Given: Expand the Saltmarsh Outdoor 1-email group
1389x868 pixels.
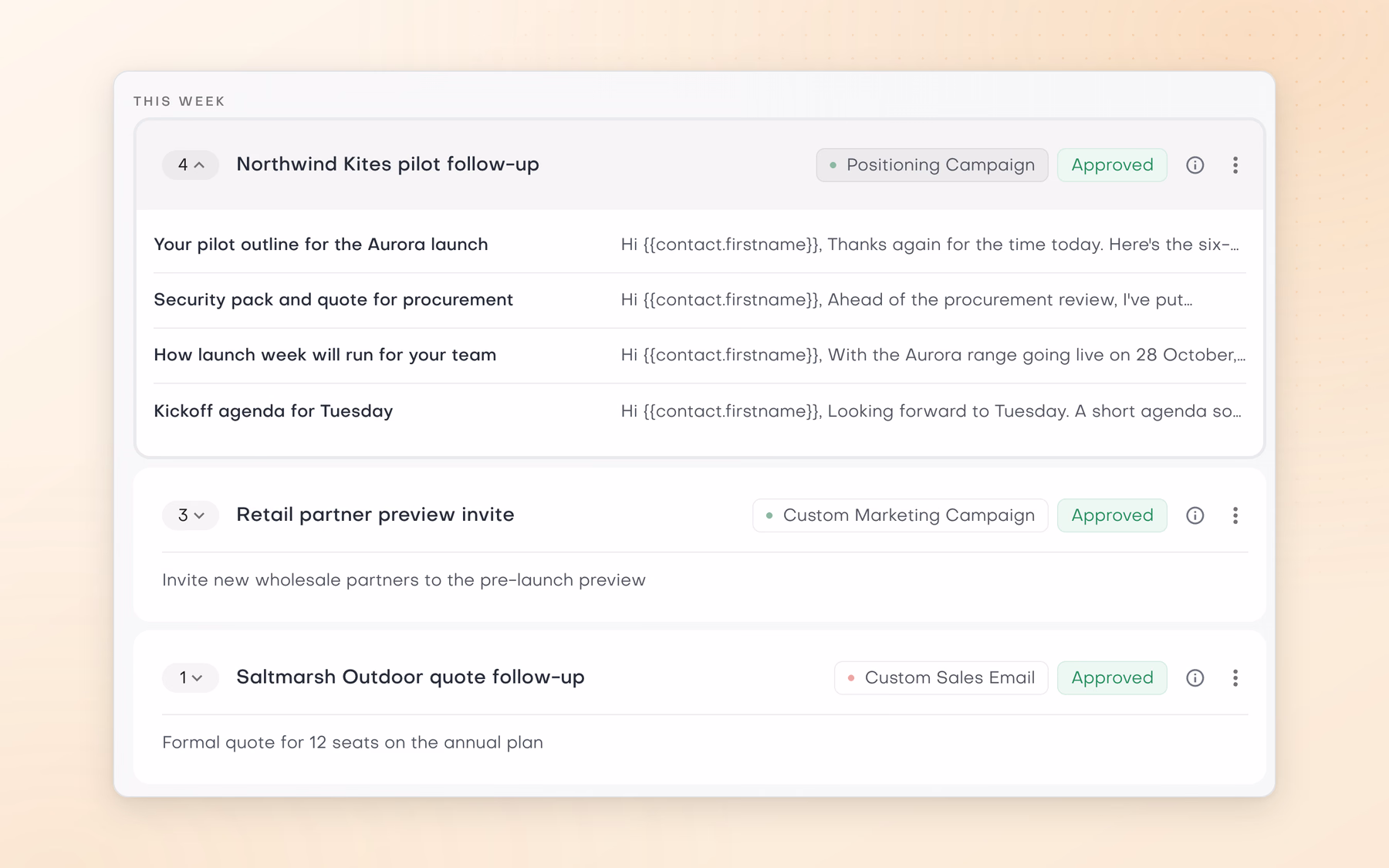Looking at the screenshot, I should coord(191,677).
